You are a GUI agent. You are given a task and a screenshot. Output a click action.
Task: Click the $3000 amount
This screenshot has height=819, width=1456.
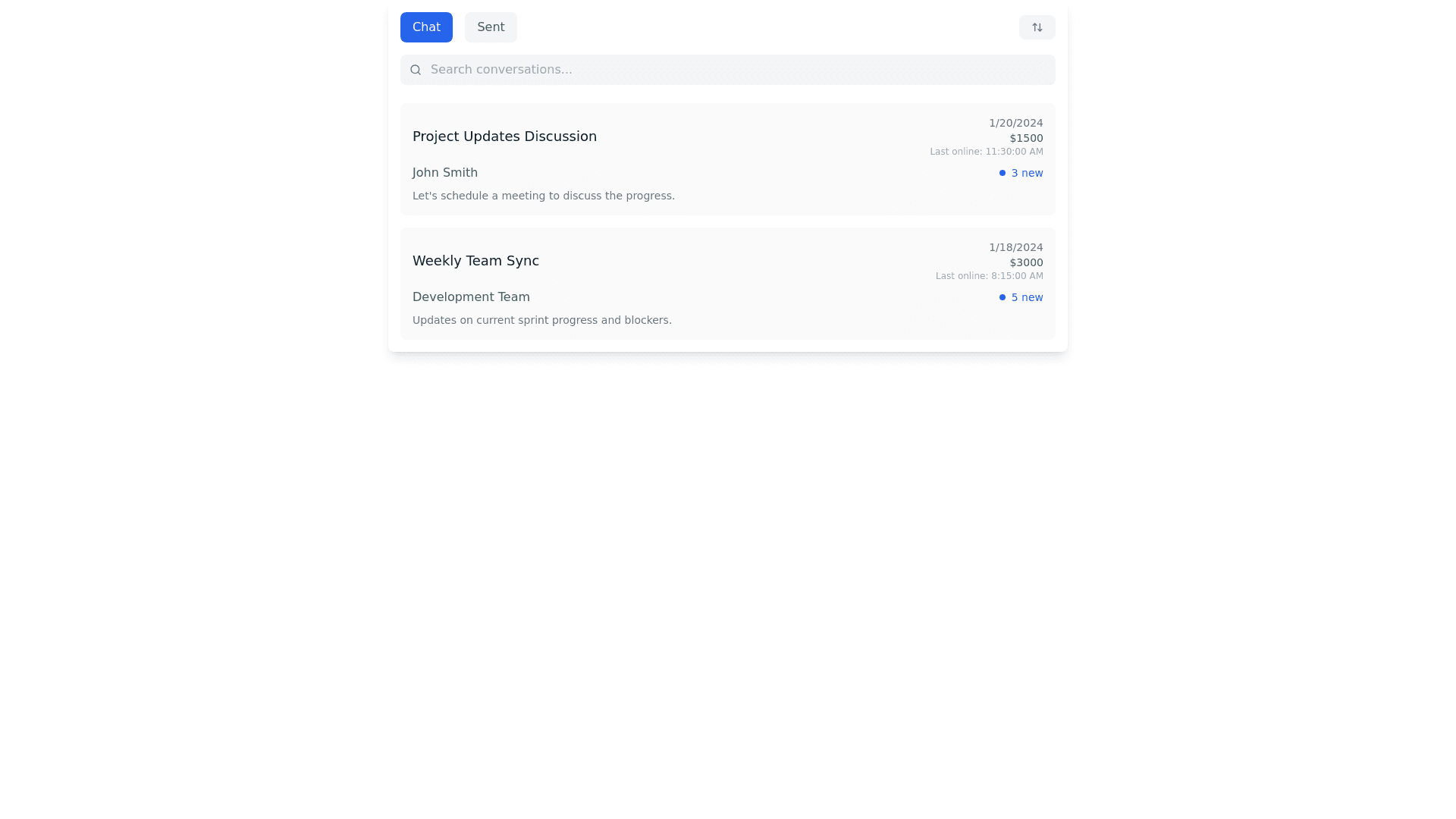(x=1026, y=262)
